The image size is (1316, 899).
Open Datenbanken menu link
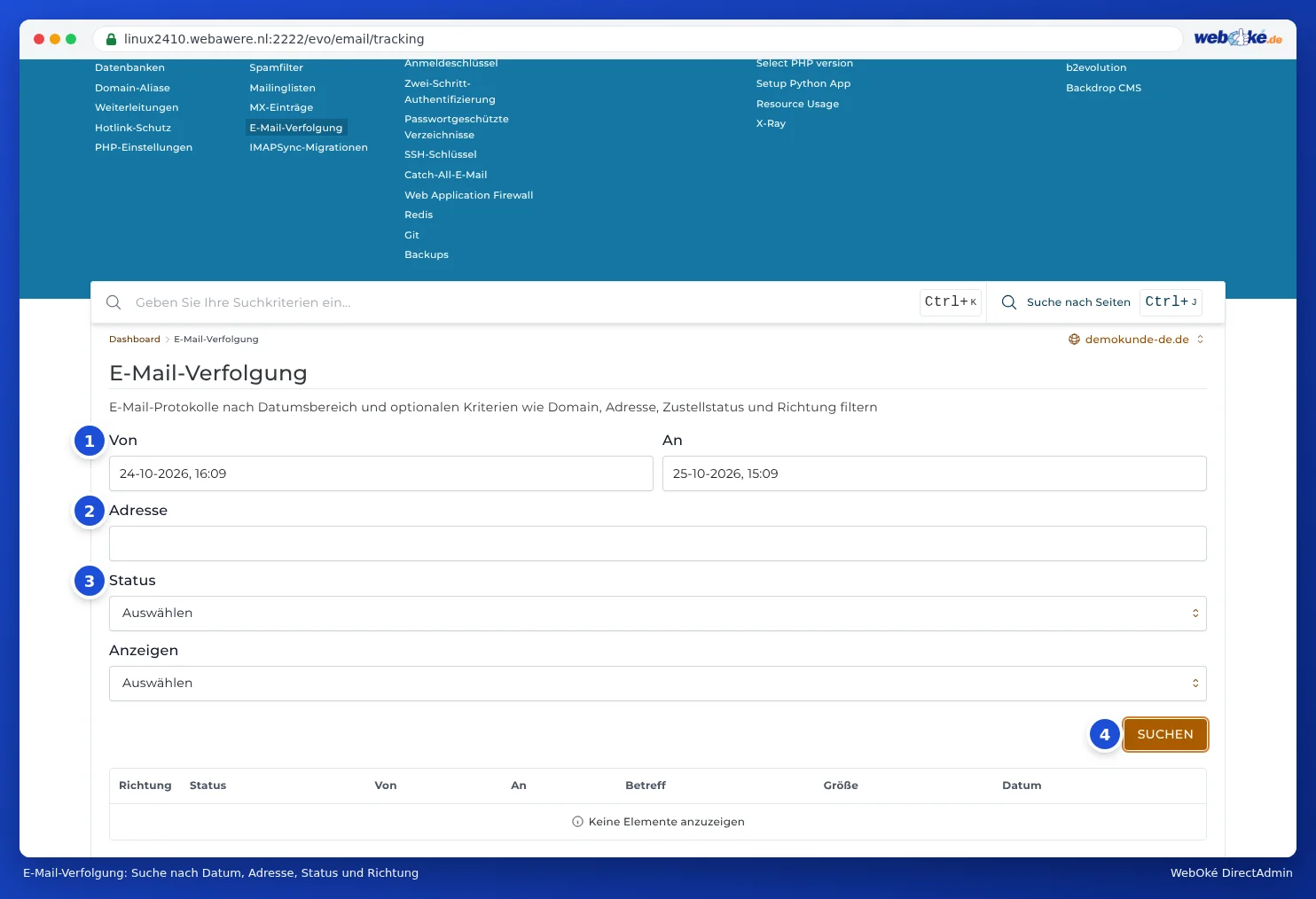[x=129, y=67]
